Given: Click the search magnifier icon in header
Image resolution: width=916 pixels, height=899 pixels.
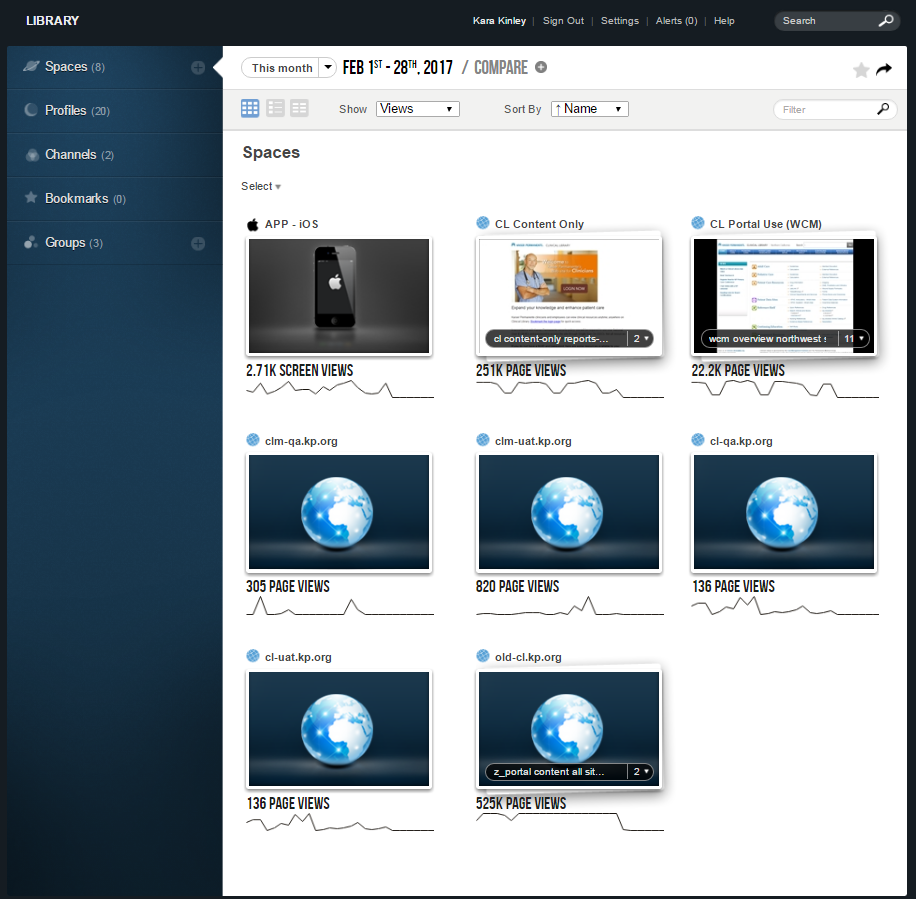Looking at the screenshot, I should click(885, 21).
